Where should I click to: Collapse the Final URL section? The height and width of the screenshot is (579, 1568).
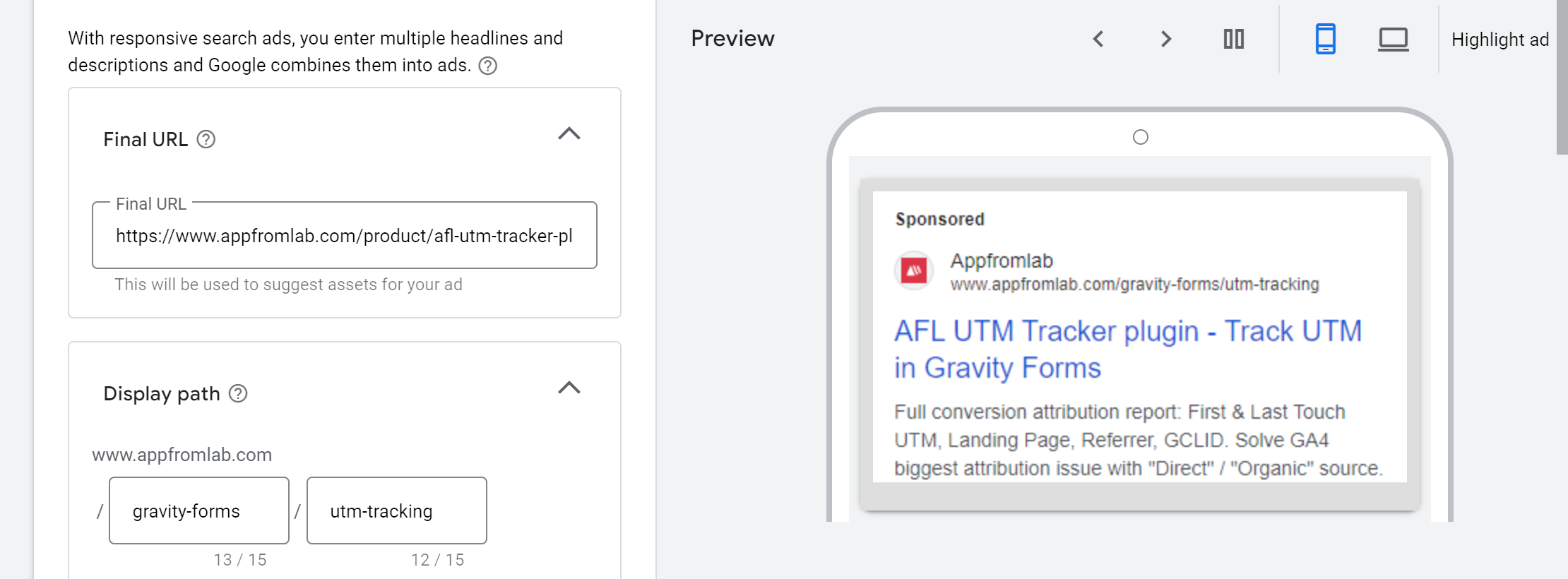point(569,133)
